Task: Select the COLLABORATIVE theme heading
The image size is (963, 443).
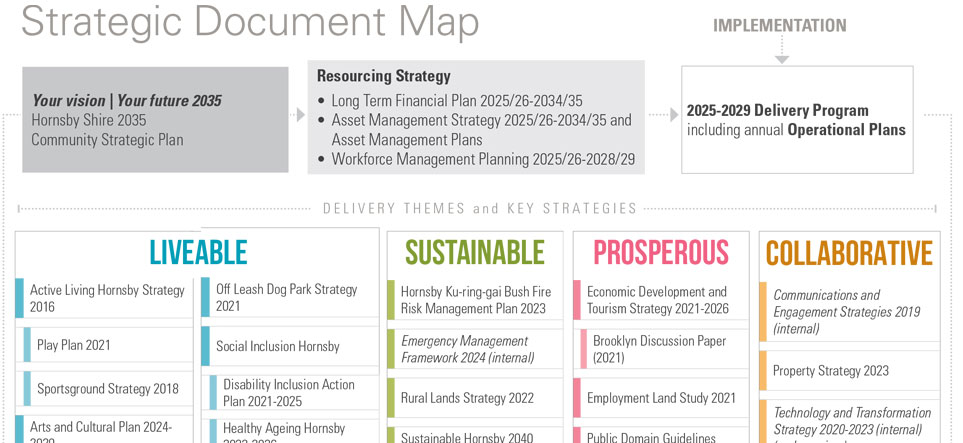Action: (849, 253)
